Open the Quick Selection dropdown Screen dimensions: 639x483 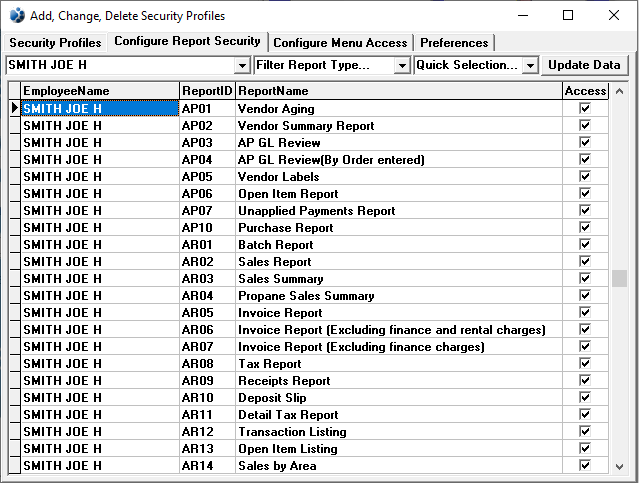tap(530, 65)
